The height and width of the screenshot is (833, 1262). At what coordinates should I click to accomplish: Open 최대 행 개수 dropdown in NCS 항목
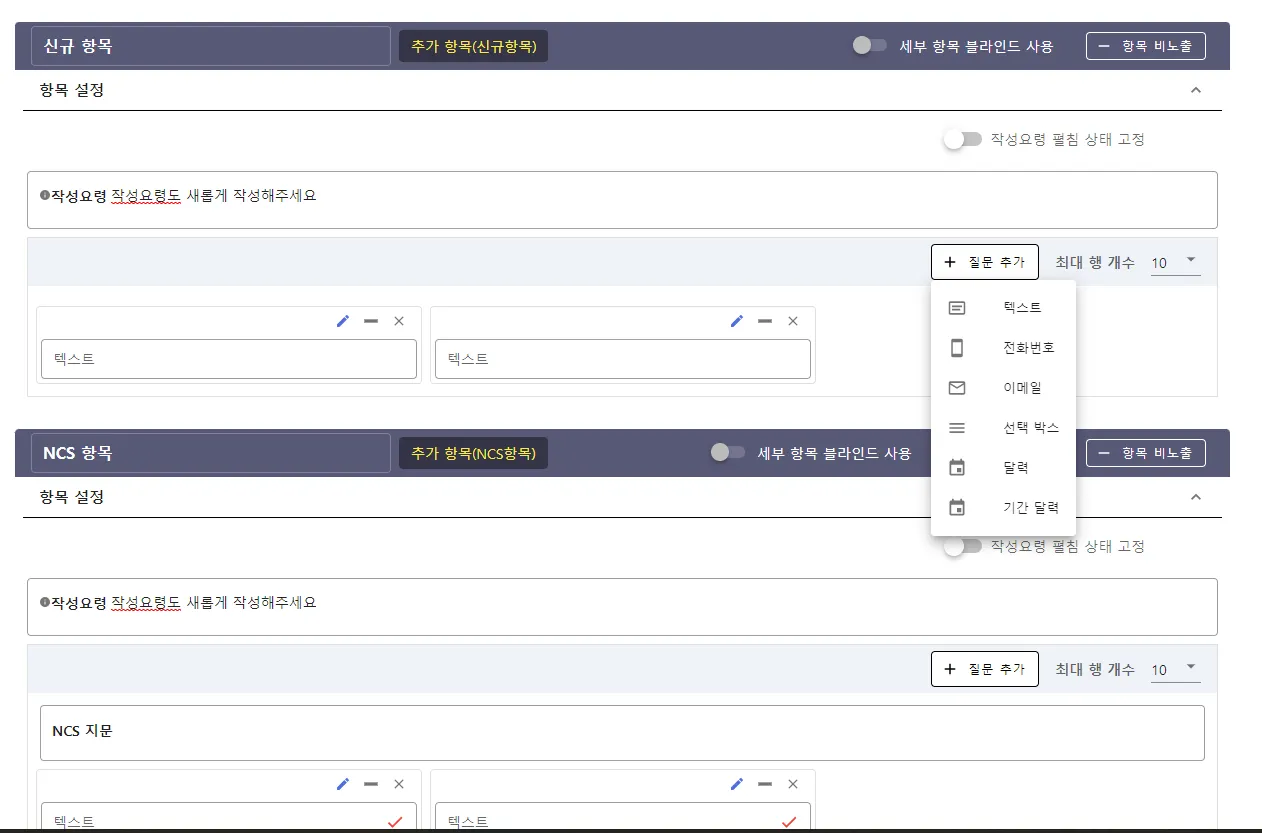coord(1175,670)
